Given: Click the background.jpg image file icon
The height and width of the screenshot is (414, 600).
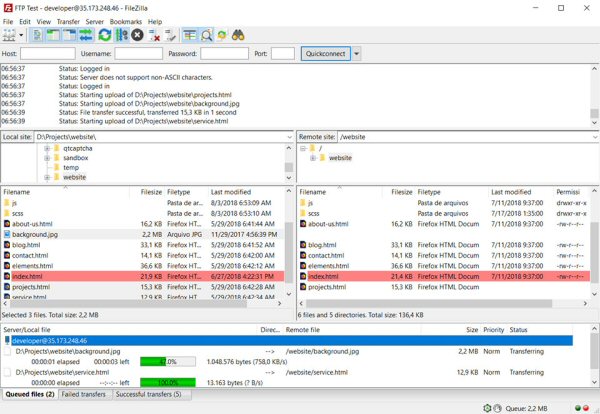Looking at the screenshot, I should [x=7, y=234].
